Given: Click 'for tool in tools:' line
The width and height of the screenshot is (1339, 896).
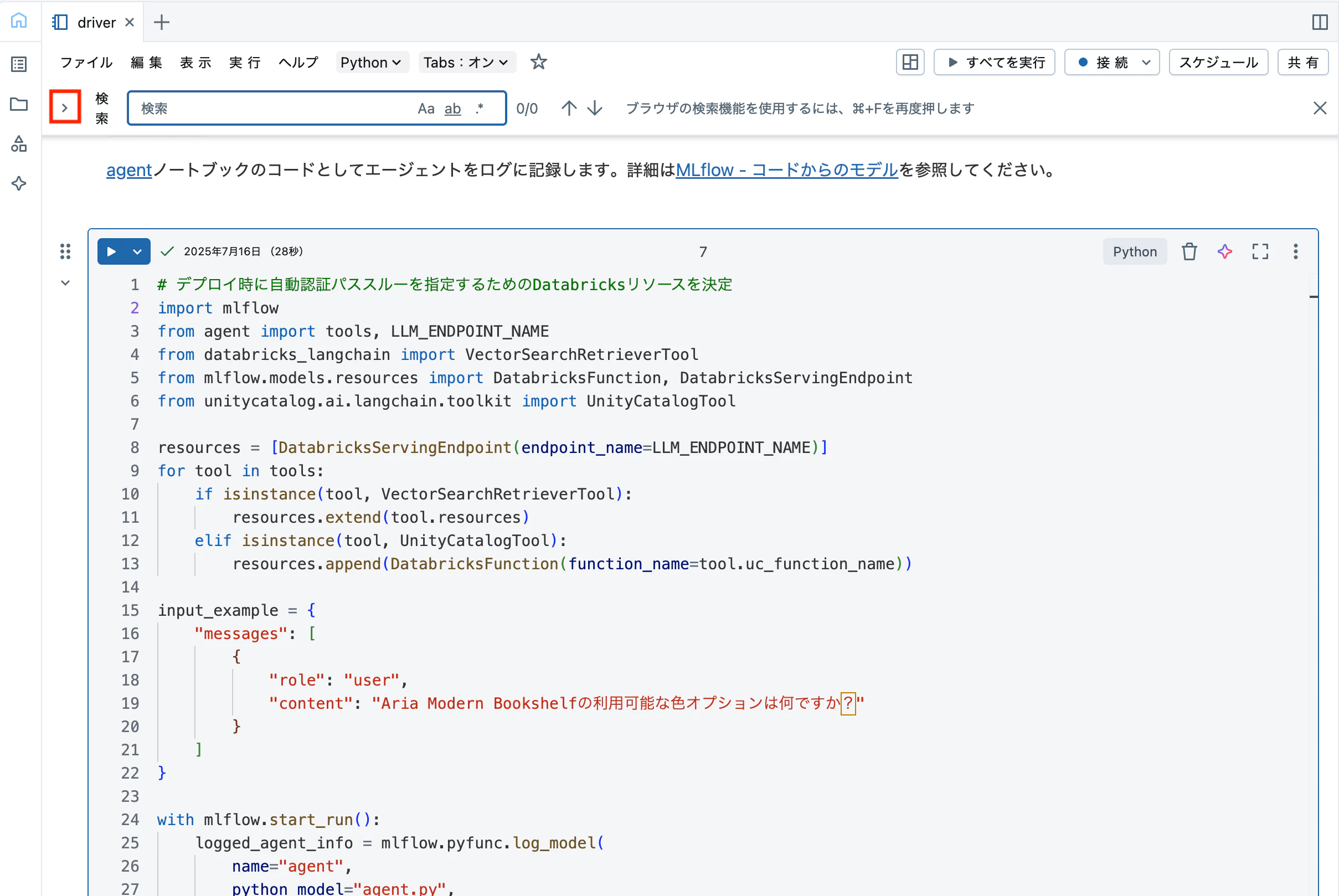Looking at the screenshot, I should click(241, 471).
